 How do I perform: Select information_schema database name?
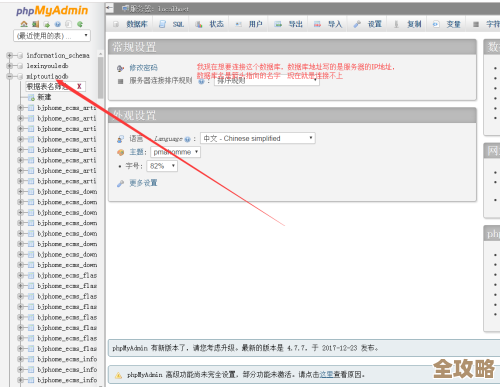click(58, 55)
